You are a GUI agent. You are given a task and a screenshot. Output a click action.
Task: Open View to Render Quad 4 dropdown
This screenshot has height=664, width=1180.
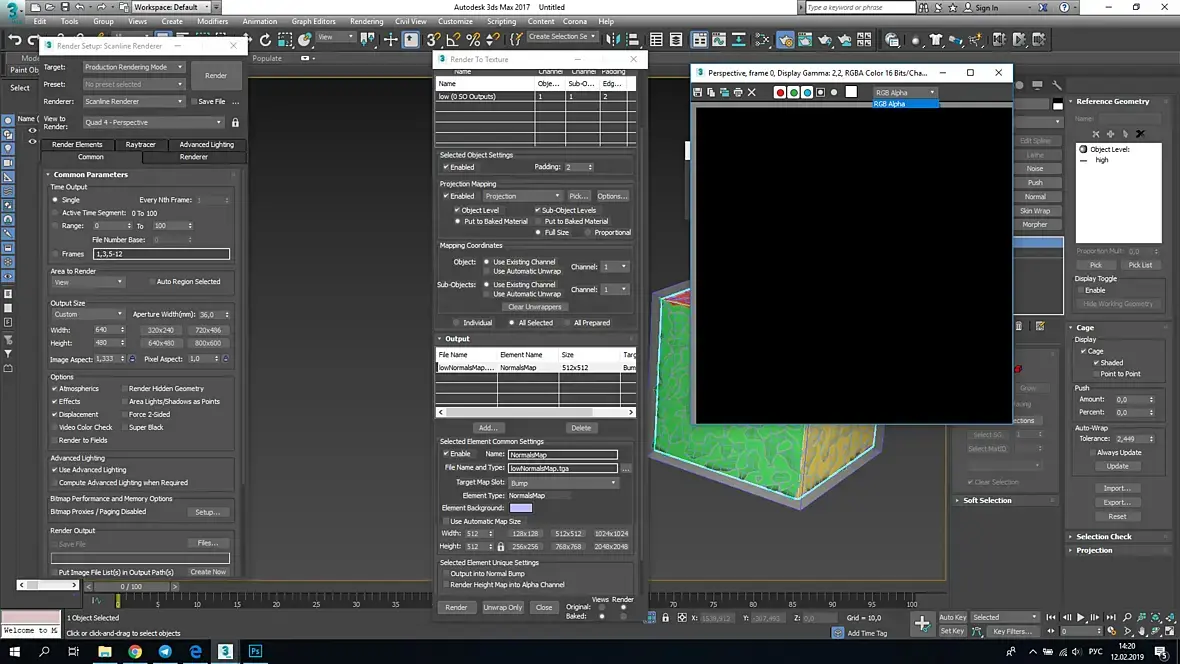pos(153,123)
